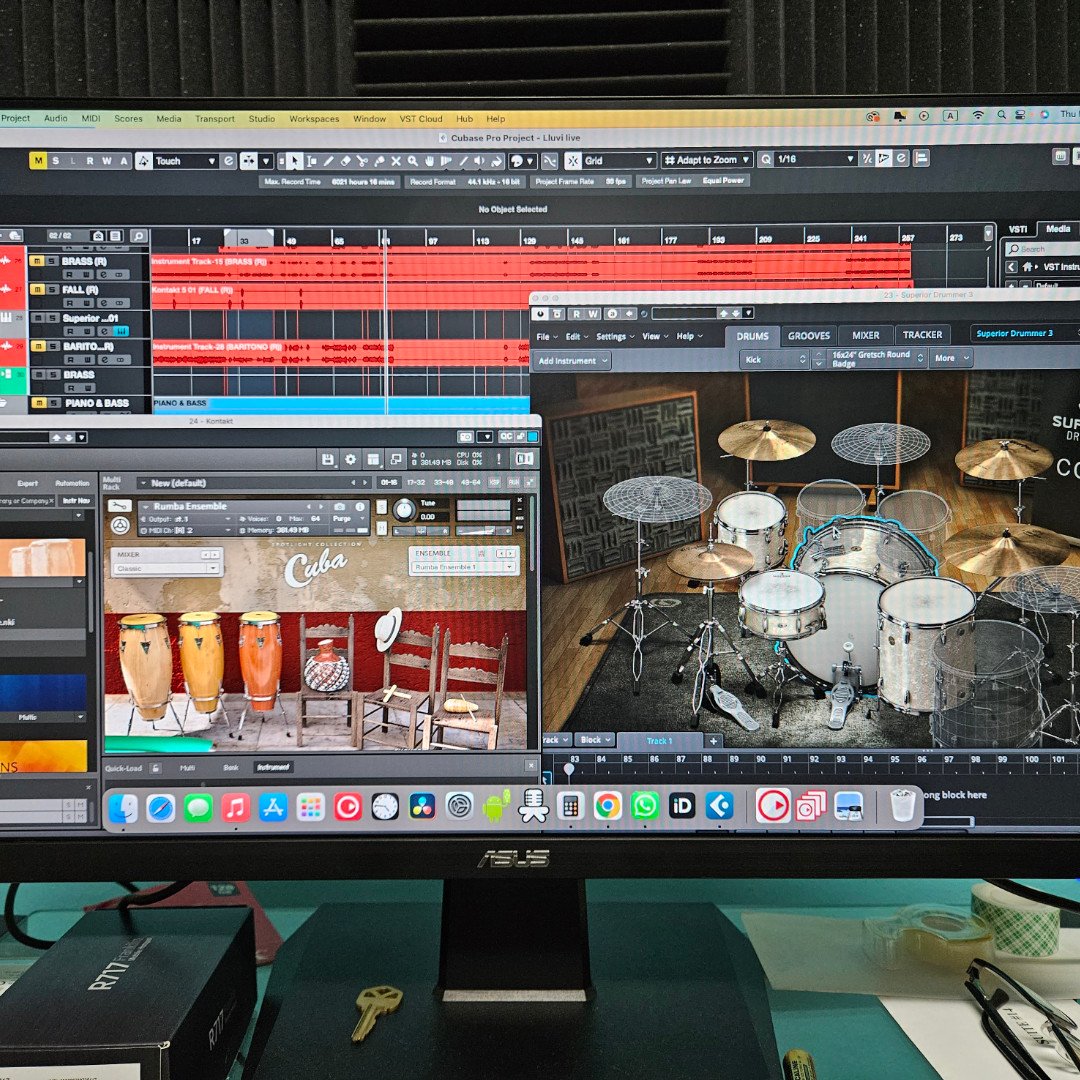
Task: Click the Rumba Ensemble wrench edit icon
Action: (120, 506)
